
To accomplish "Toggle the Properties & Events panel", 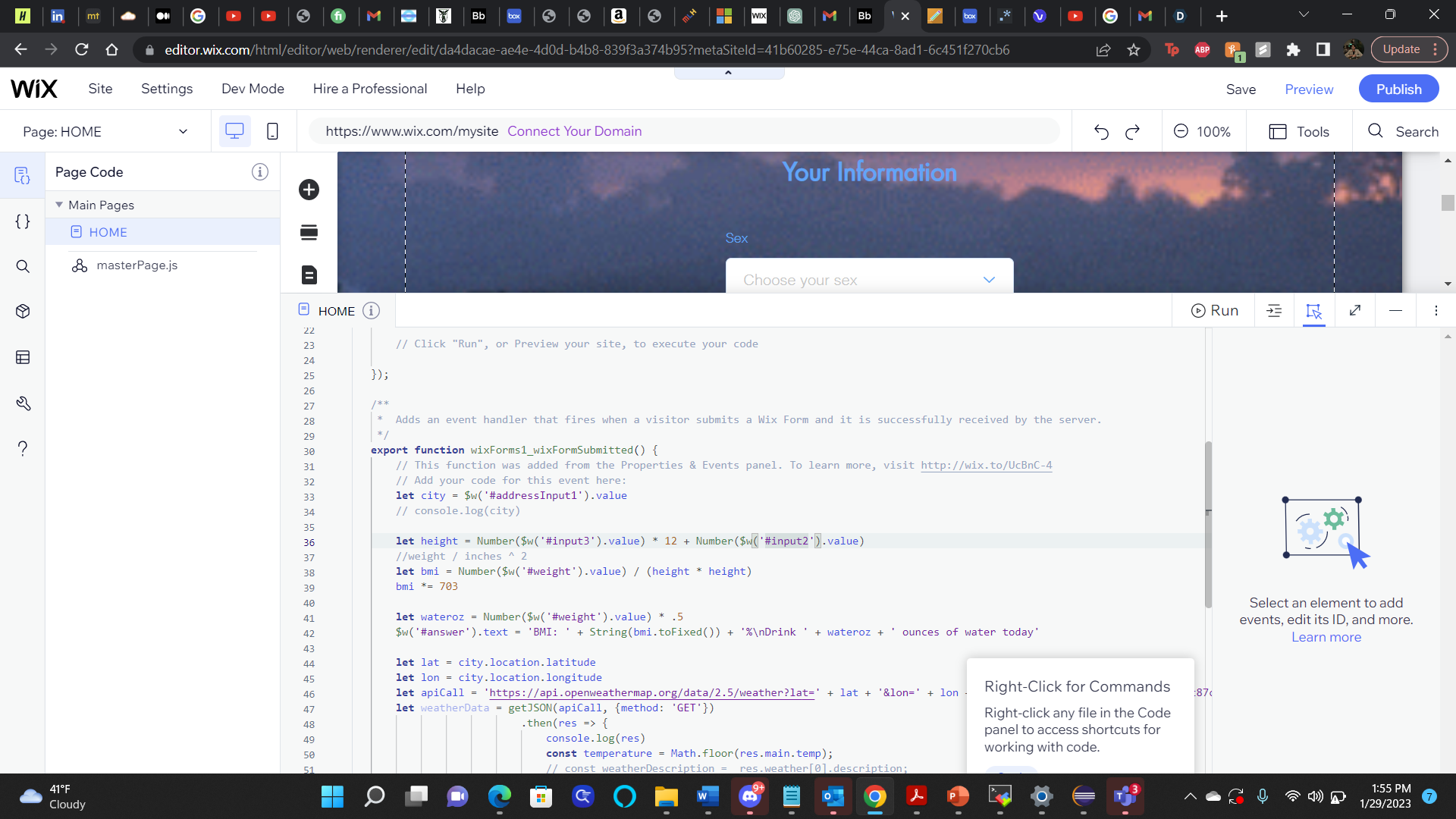I will 1313,310.
